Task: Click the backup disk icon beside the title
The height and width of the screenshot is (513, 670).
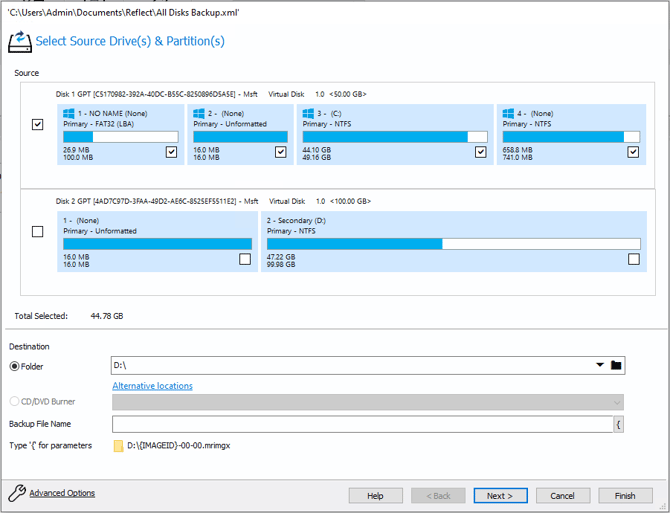Action: (19, 42)
